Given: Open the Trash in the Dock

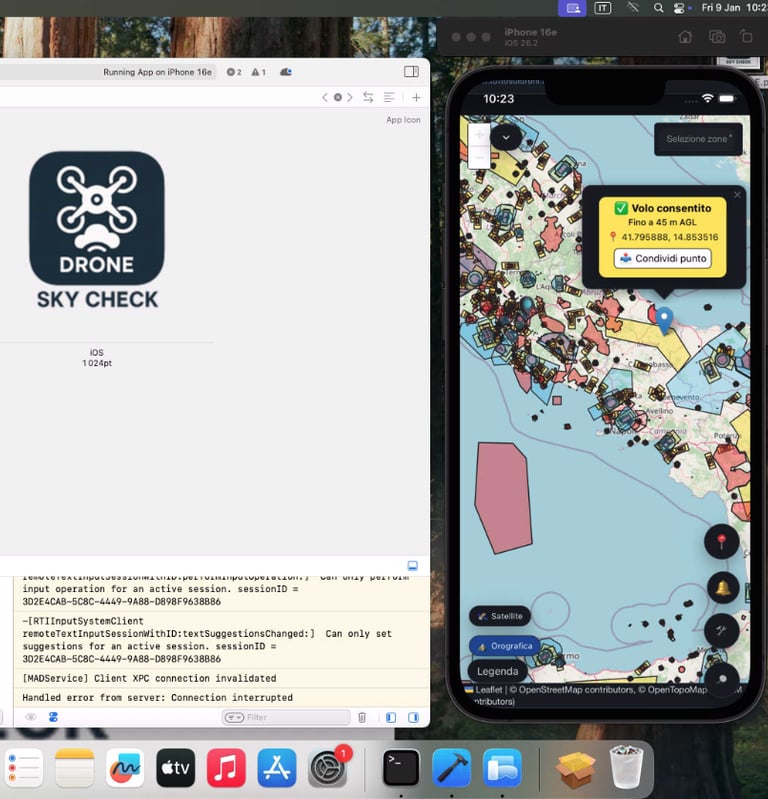Looking at the screenshot, I should (626, 767).
